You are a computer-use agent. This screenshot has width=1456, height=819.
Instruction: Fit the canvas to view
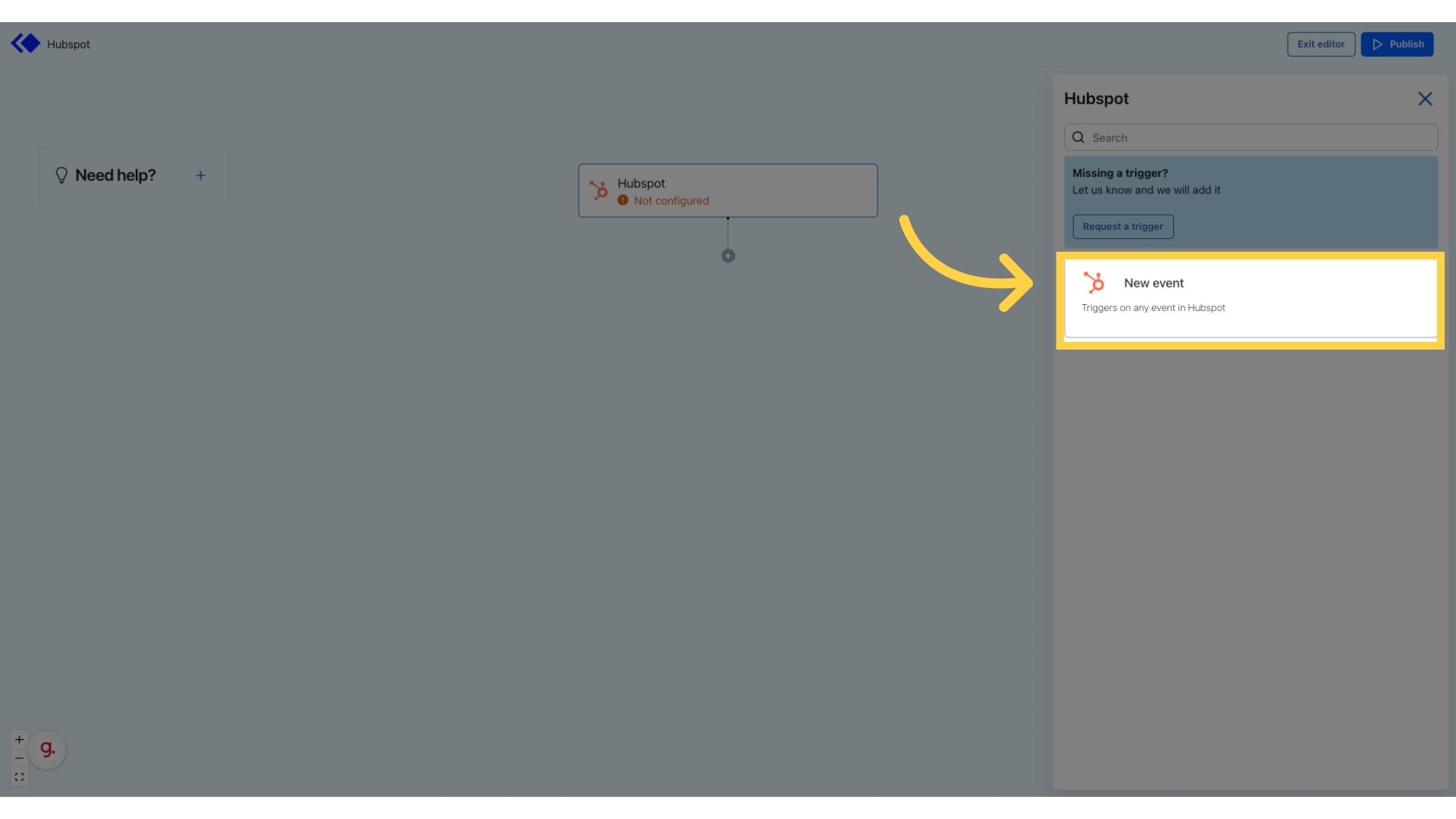tap(19, 777)
